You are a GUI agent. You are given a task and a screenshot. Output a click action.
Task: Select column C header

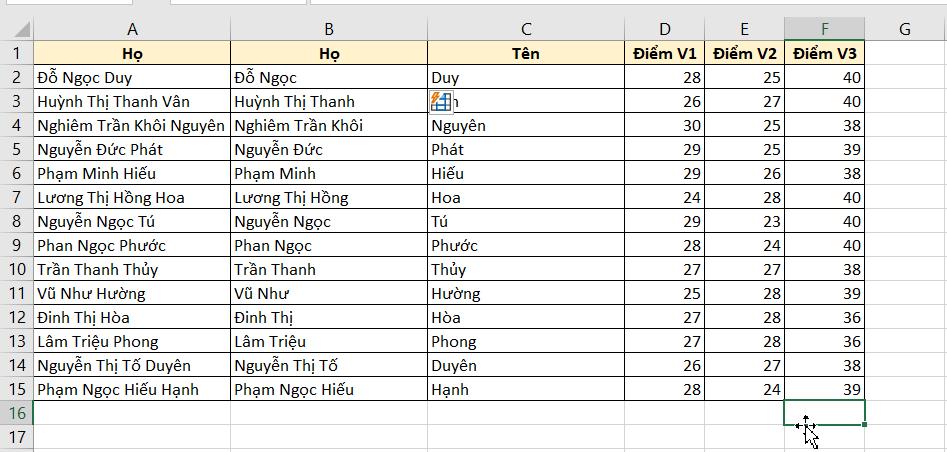526,30
